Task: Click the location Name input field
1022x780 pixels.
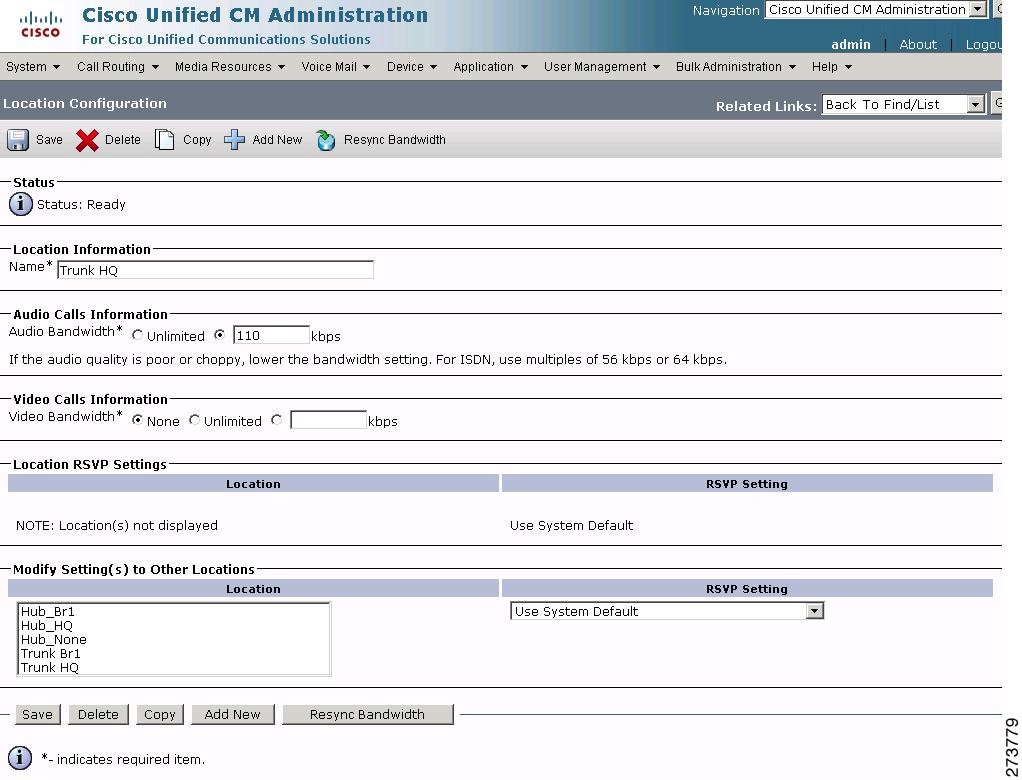Action: (x=215, y=270)
